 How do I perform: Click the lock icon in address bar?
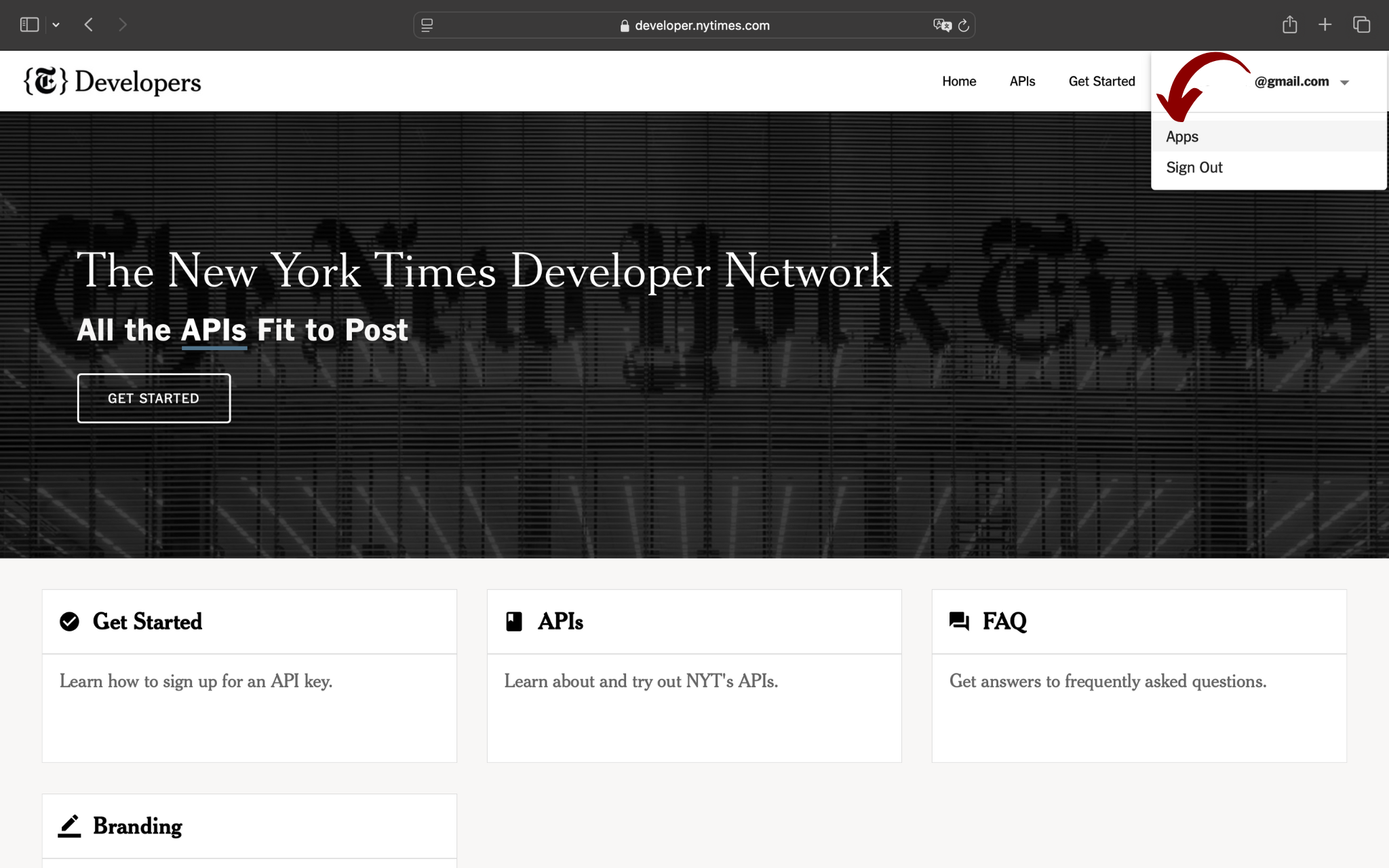click(625, 26)
